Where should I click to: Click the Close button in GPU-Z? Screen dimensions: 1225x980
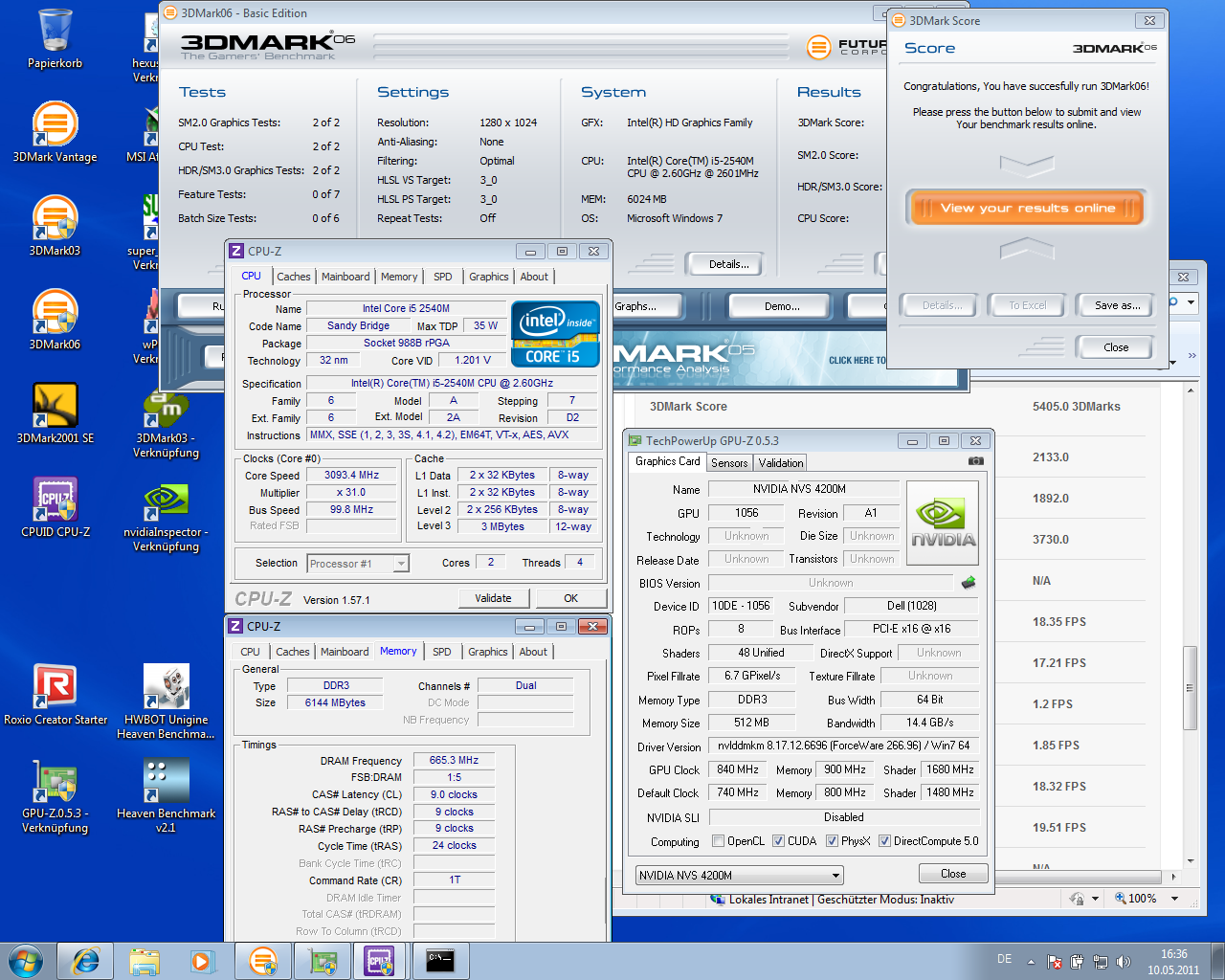(x=953, y=874)
